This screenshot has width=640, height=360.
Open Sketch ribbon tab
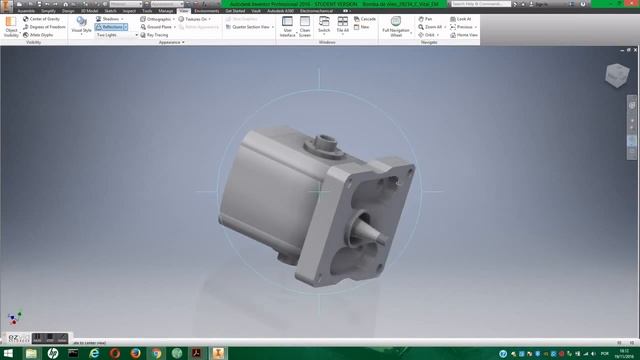[110, 11]
